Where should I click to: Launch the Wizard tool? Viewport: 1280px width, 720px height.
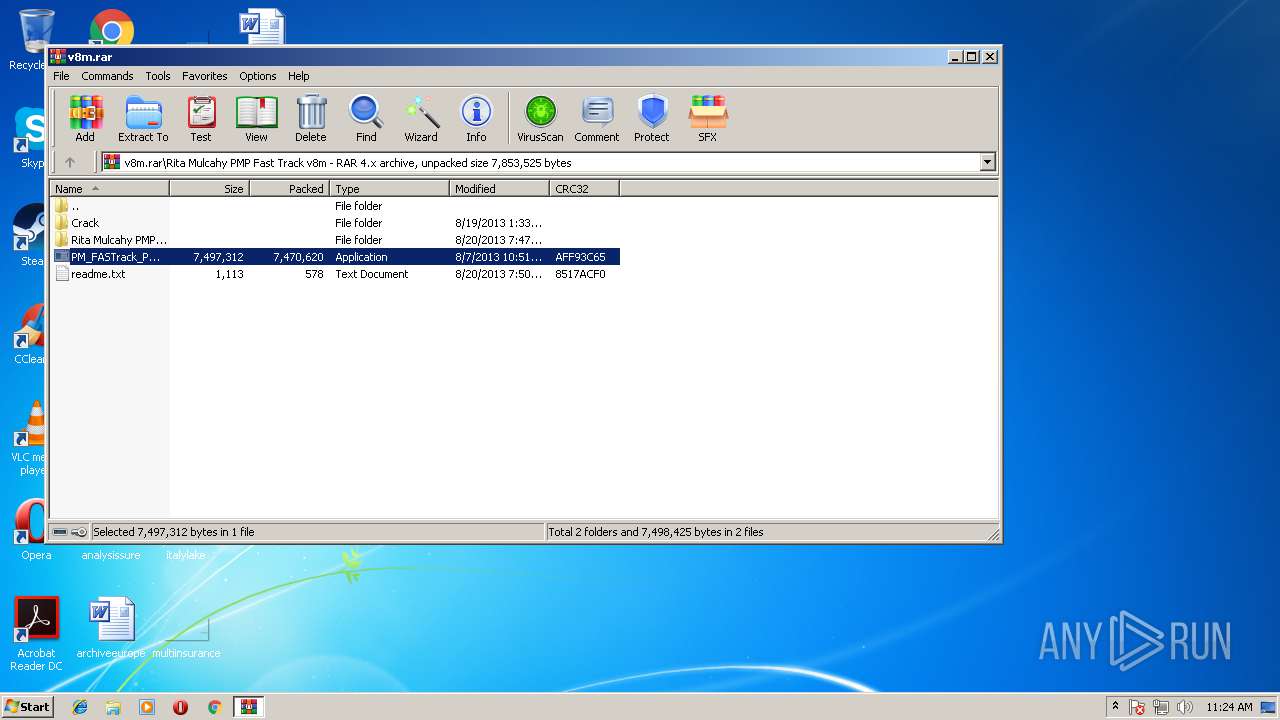[421, 119]
